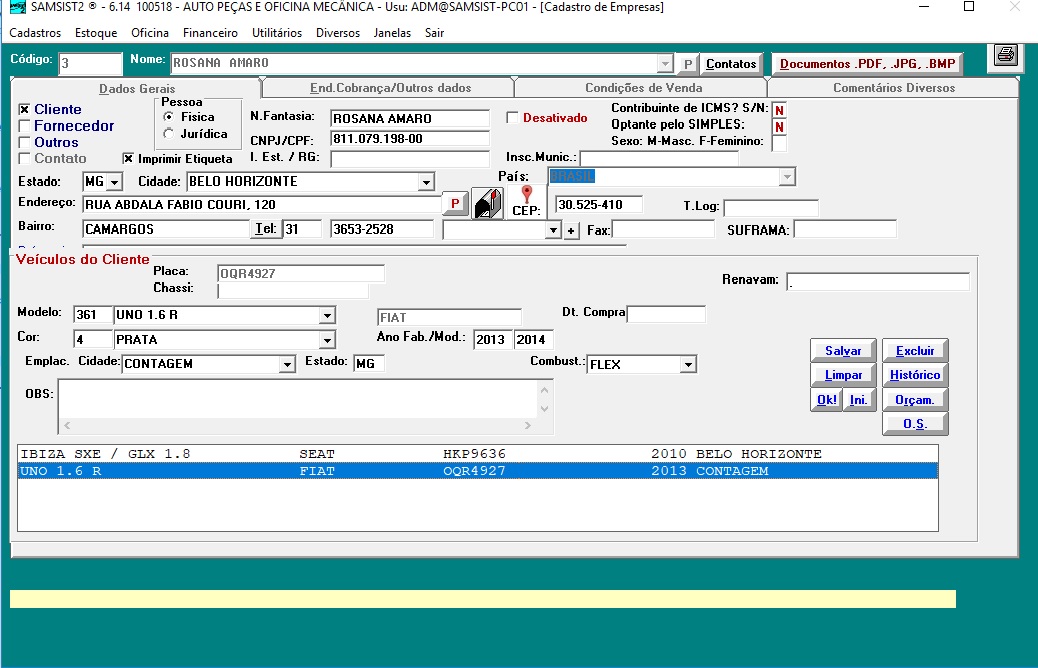
Task: Toggle the Cliente checkbox
Action: click(24, 109)
